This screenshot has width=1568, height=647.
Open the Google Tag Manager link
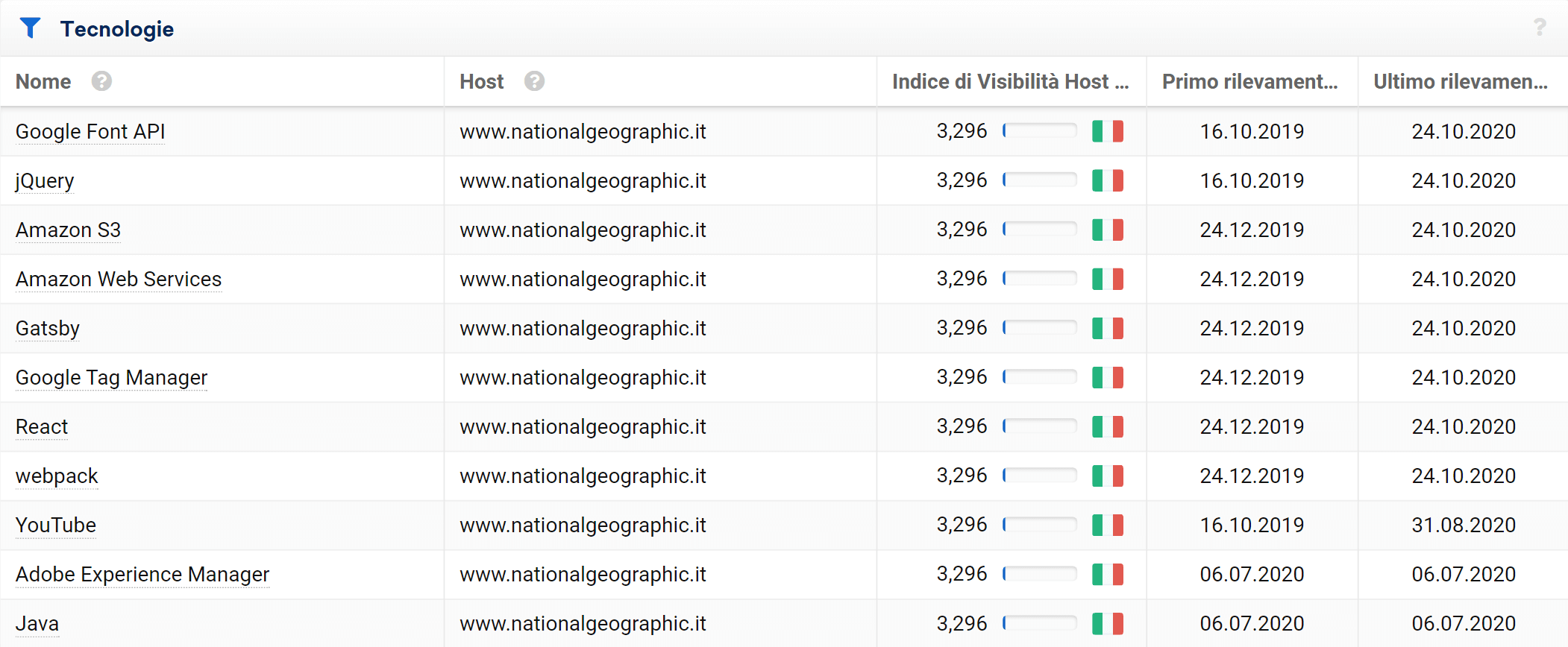click(111, 377)
